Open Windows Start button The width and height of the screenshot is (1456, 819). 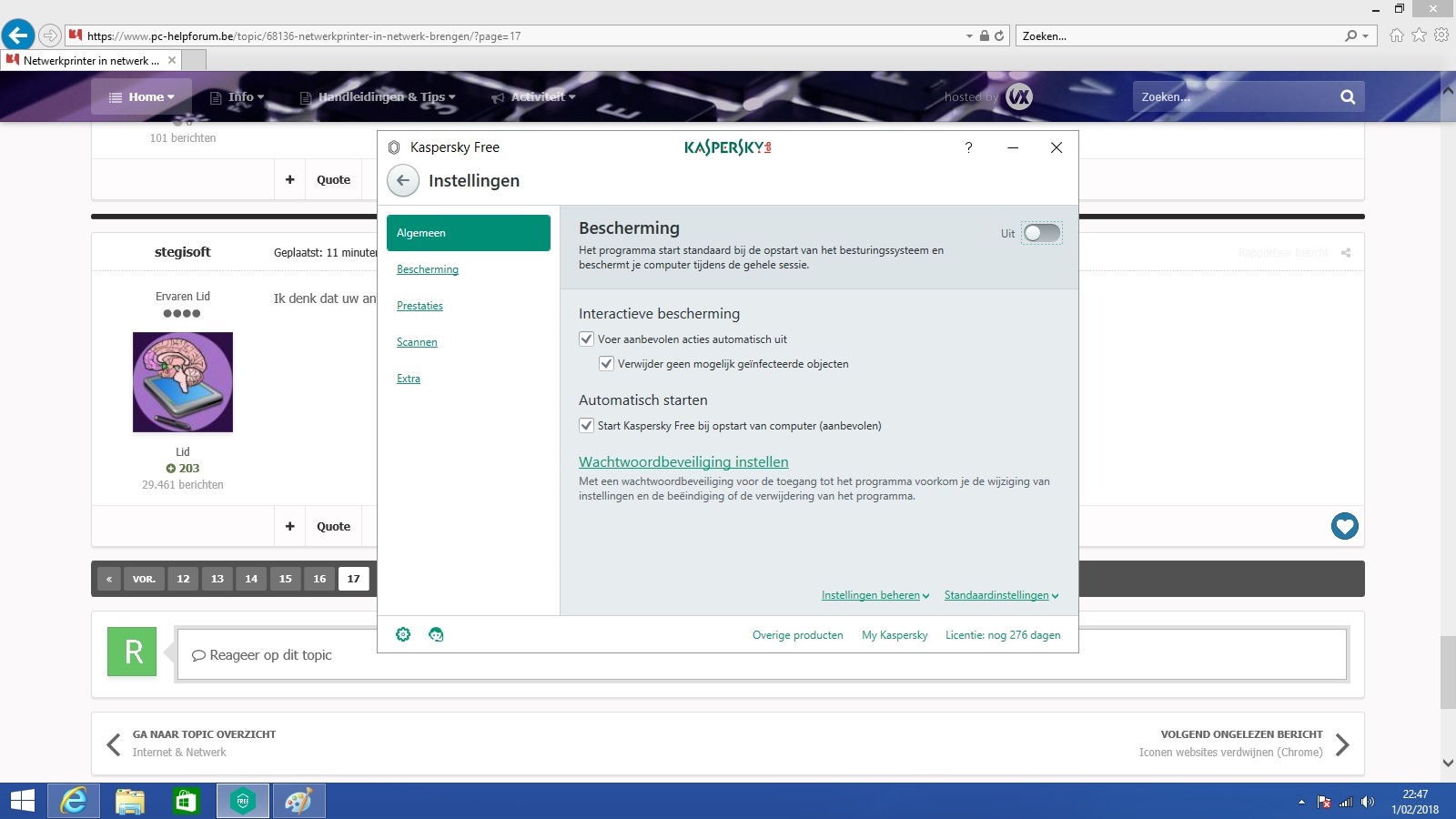(22, 801)
